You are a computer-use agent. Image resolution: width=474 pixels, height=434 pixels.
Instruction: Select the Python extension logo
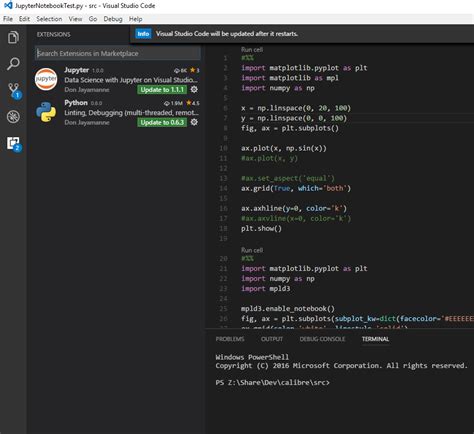click(x=46, y=112)
